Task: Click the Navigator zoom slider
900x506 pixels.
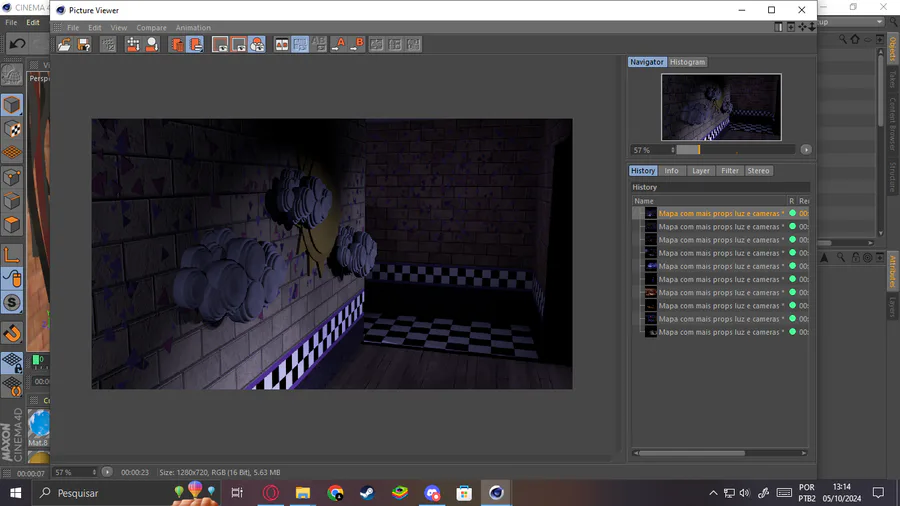Action: (x=736, y=150)
